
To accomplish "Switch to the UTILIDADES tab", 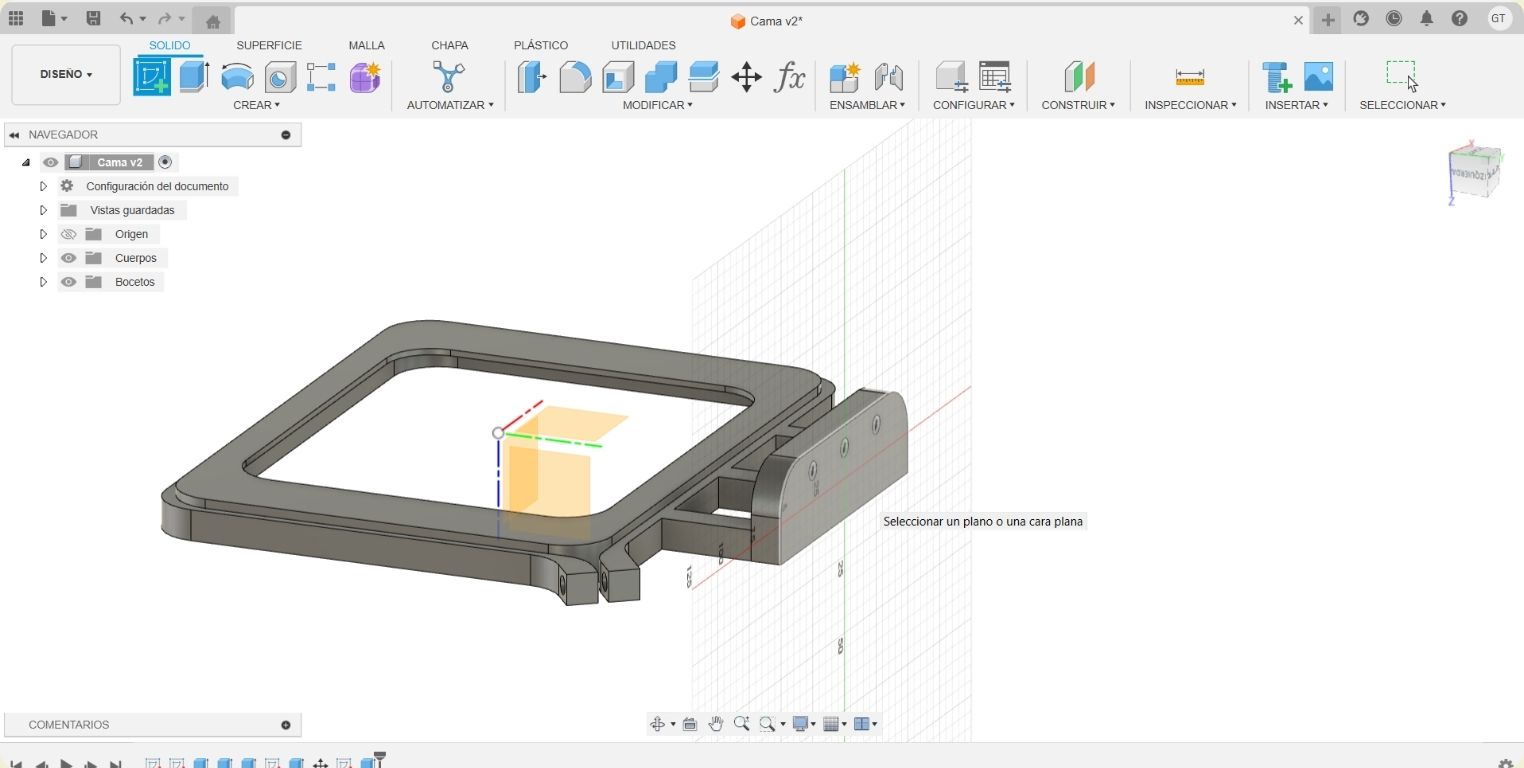I will point(643,45).
